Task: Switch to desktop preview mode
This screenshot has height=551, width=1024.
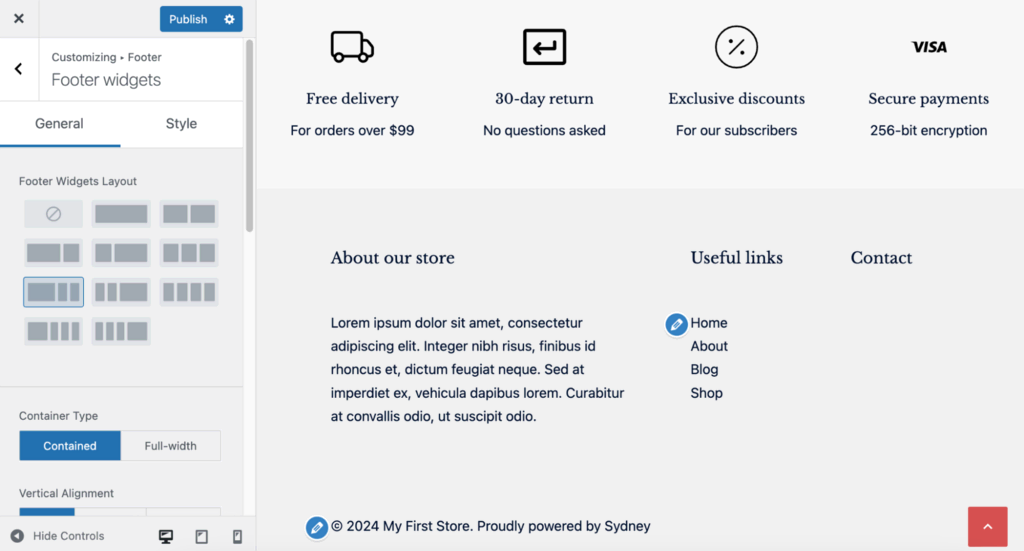Action: (x=166, y=537)
